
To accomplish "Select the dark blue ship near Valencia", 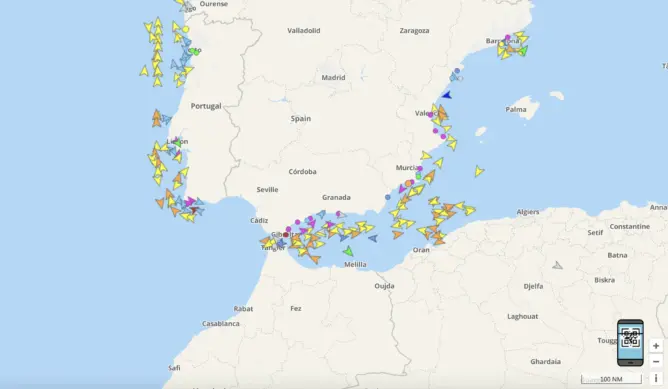I will pos(446,95).
